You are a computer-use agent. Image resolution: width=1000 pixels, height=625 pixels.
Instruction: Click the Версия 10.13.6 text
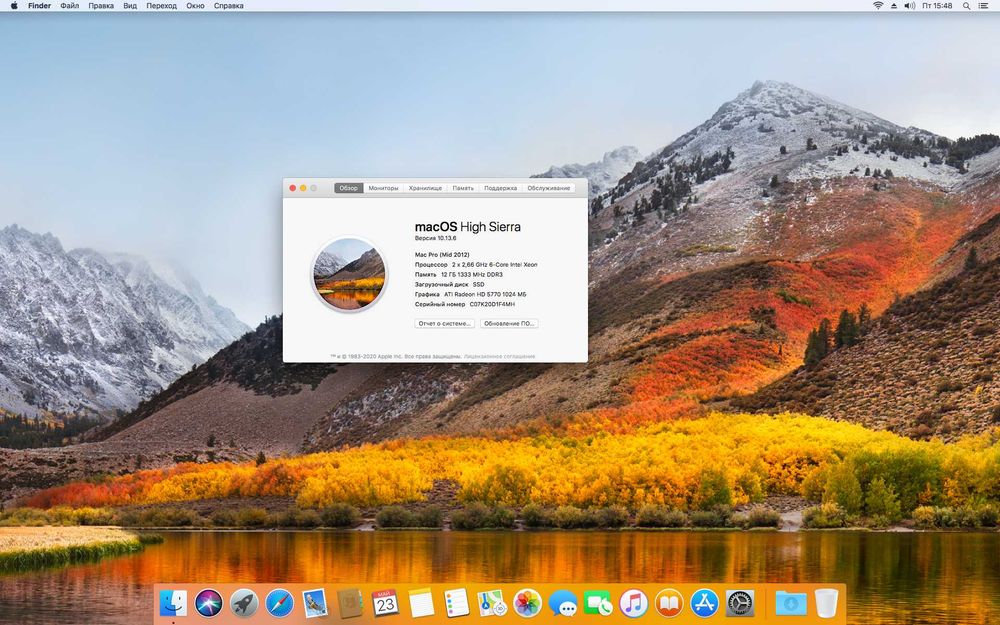click(436, 238)
